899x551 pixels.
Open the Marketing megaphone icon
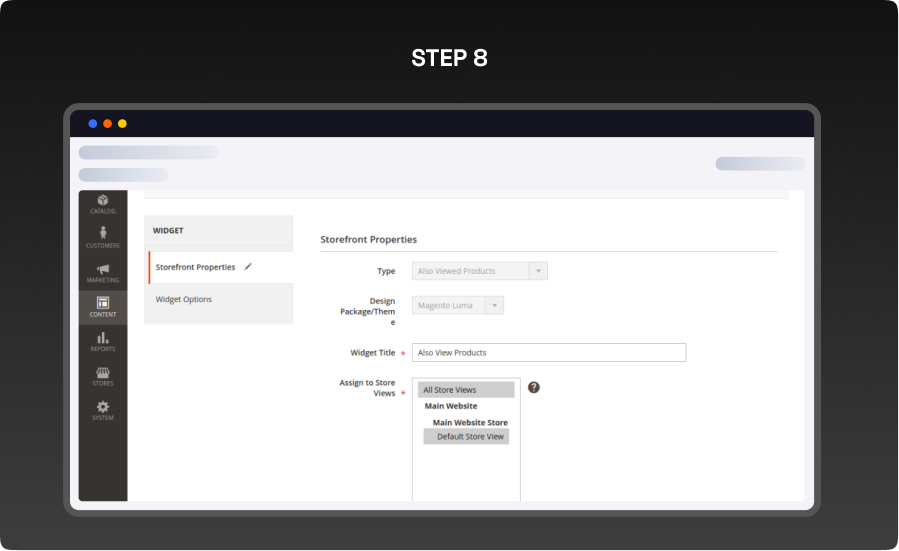click(x=103, y=272)
